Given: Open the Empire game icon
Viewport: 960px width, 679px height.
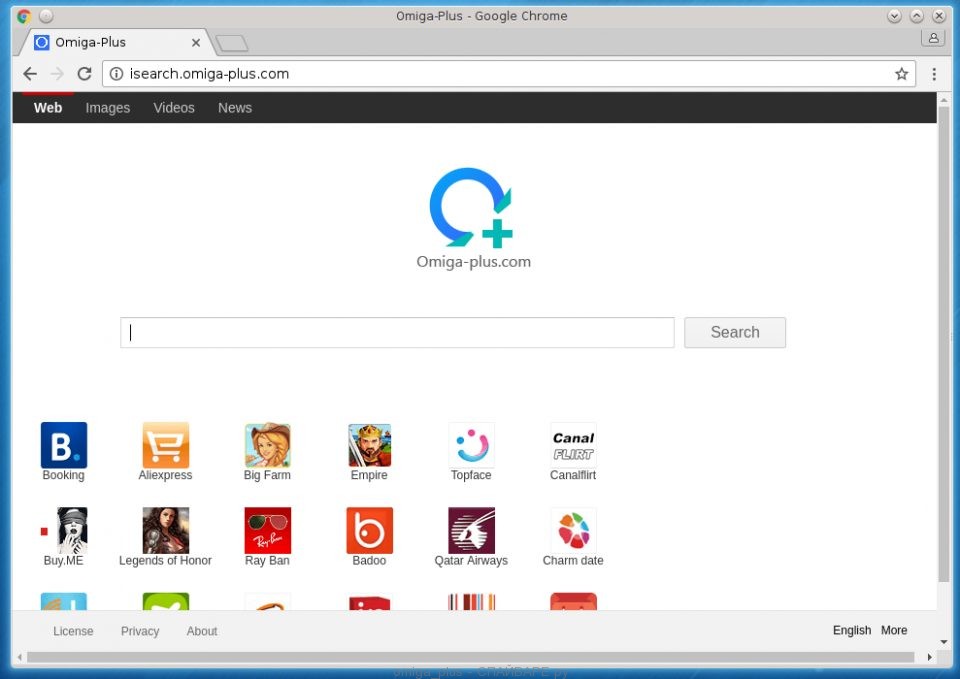Looking at the screenshot, I should click(x=369, y=445).
